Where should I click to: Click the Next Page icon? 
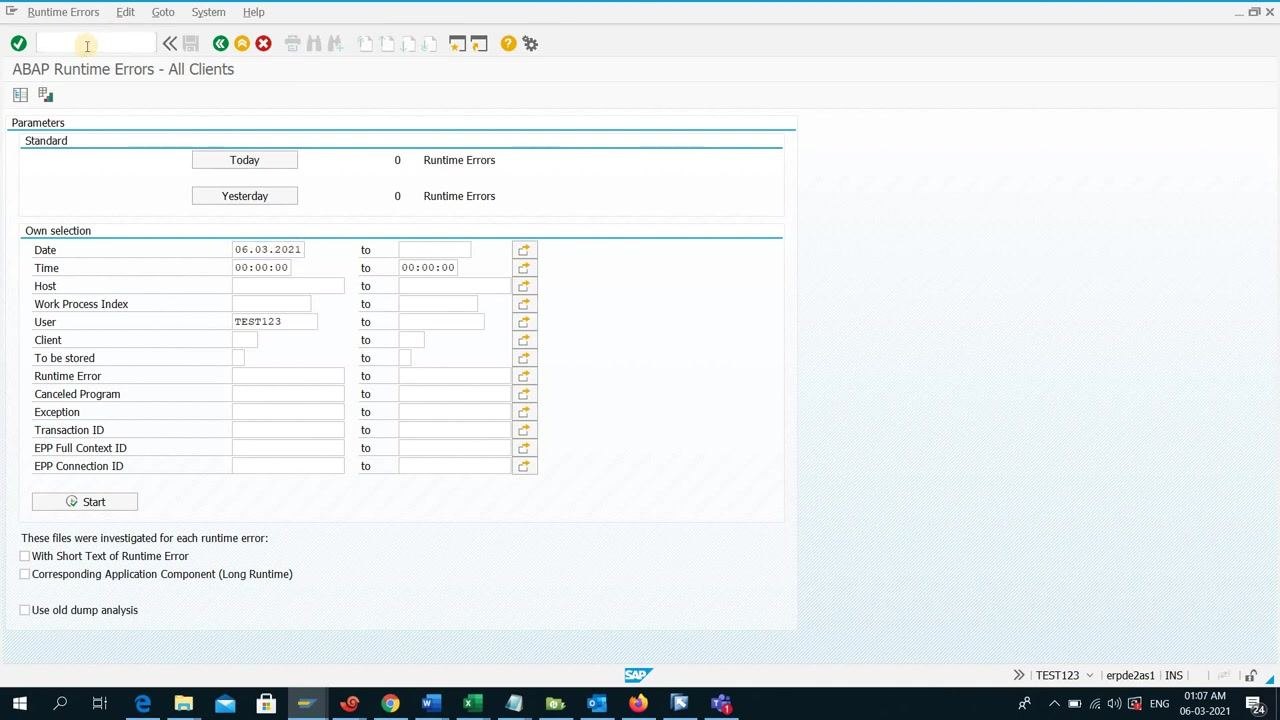[408, 43]
